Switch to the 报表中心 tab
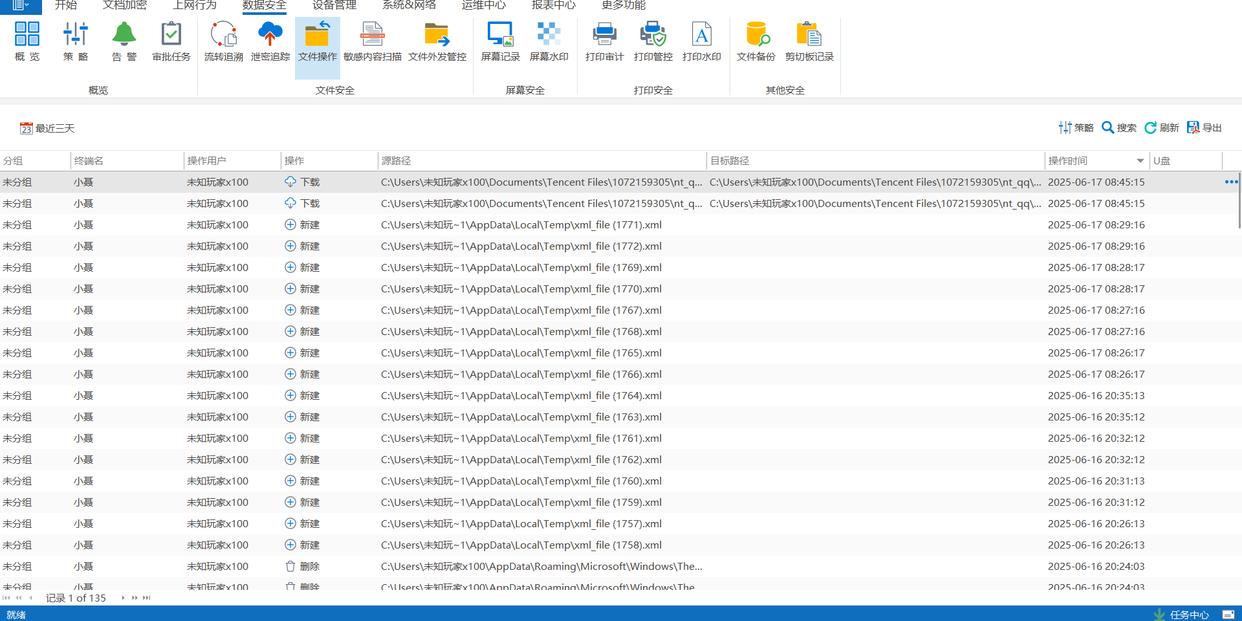 pos(553,6)
